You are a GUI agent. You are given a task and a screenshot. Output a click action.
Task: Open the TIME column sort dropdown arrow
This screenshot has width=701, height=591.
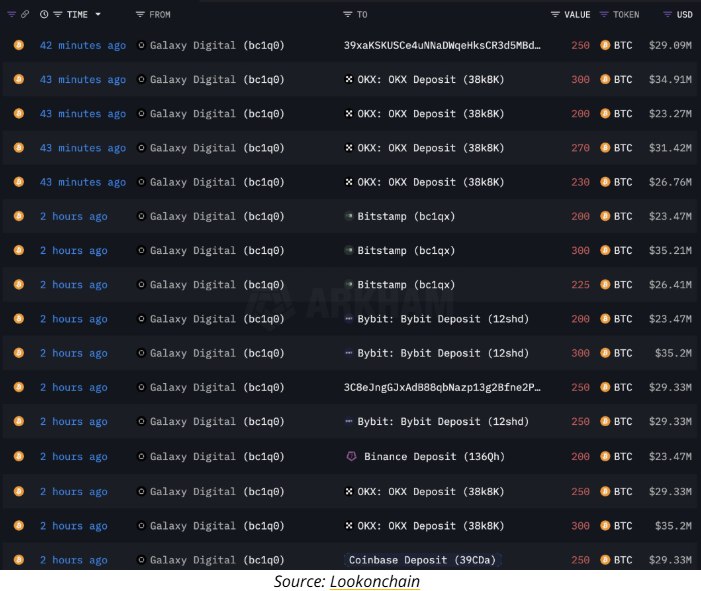[98, 14]
